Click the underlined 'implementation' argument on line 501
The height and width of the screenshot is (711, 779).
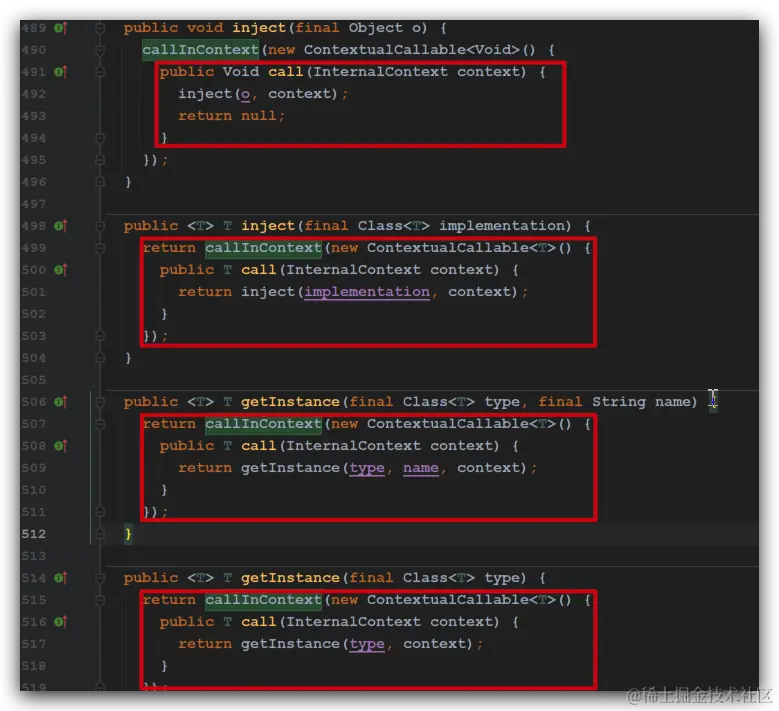click(x=367, y=292)
